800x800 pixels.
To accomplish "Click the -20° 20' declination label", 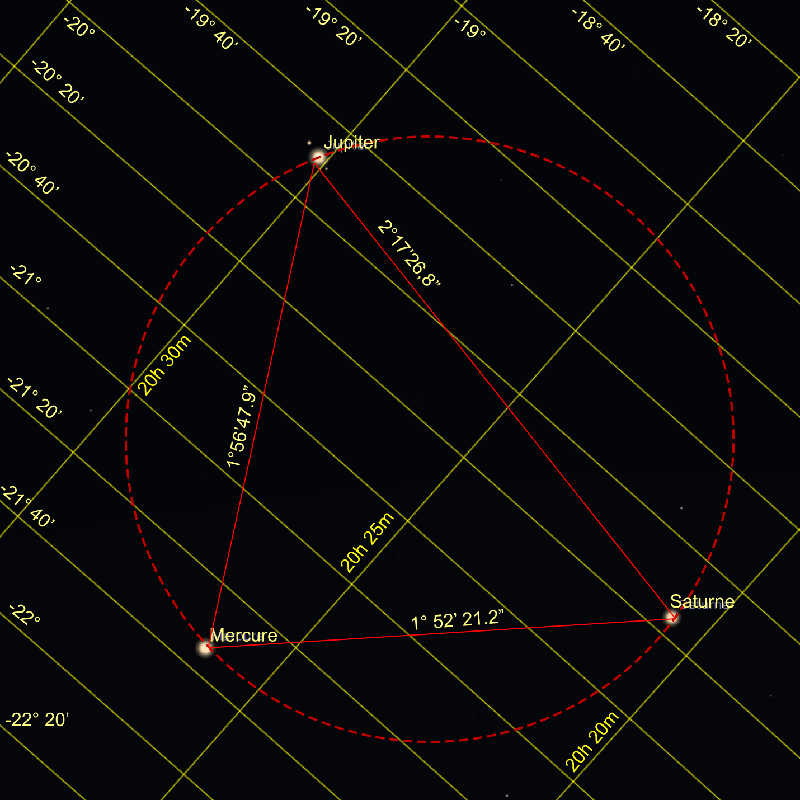I will click(x=57, y=82).
